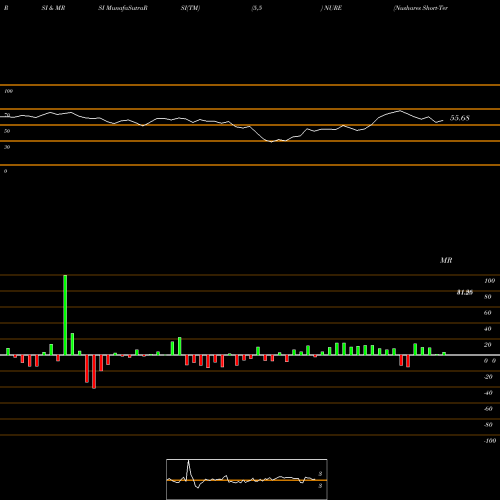Click the right end of the RSI line
This screenshot has height=500, width=500.
coord(443,121)
